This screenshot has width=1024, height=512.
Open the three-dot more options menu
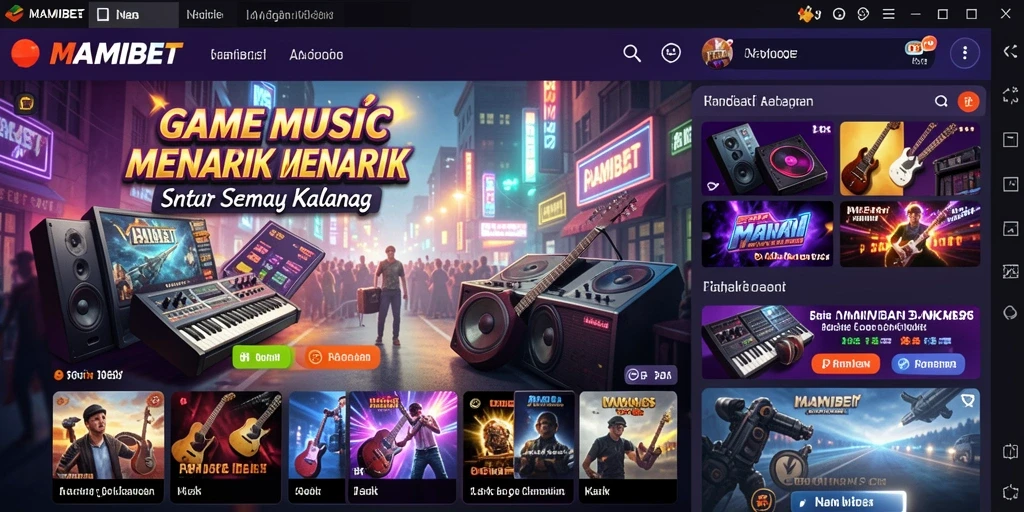(x=965, y=53)
